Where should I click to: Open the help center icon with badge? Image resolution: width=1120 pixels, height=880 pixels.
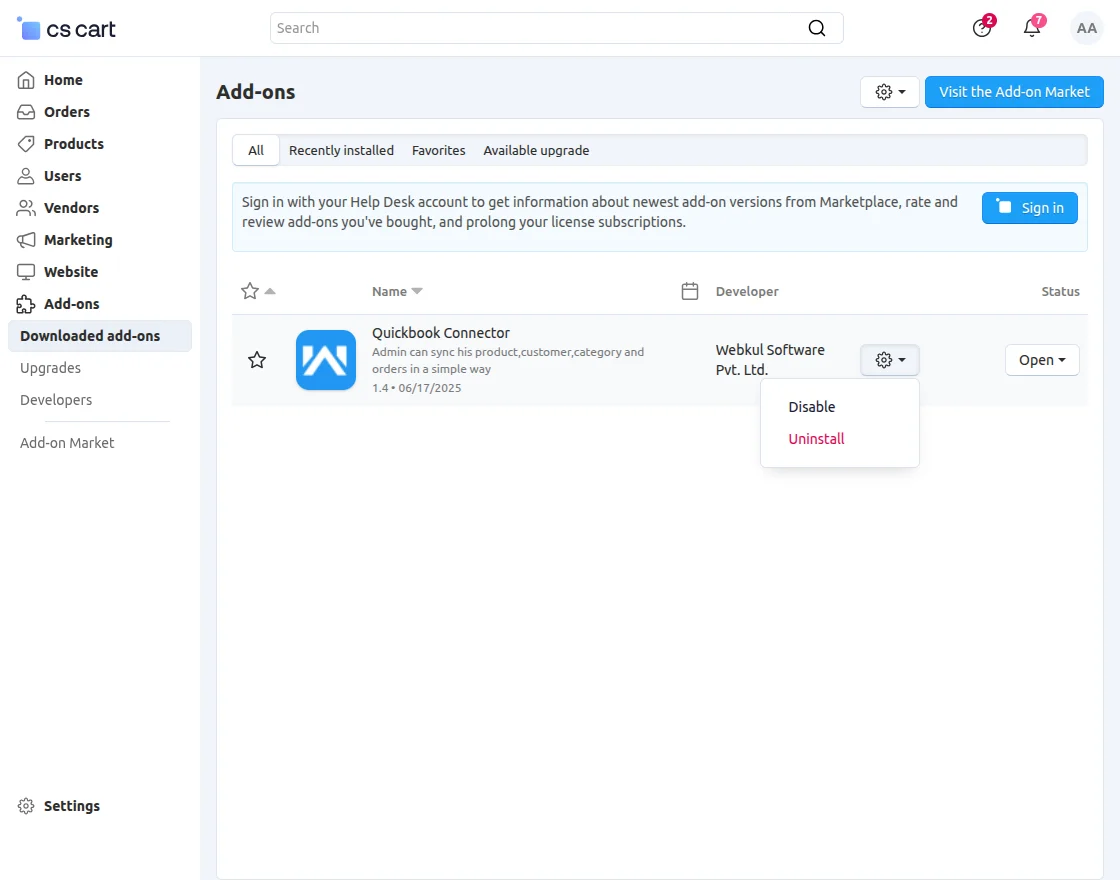click(982, 28)
